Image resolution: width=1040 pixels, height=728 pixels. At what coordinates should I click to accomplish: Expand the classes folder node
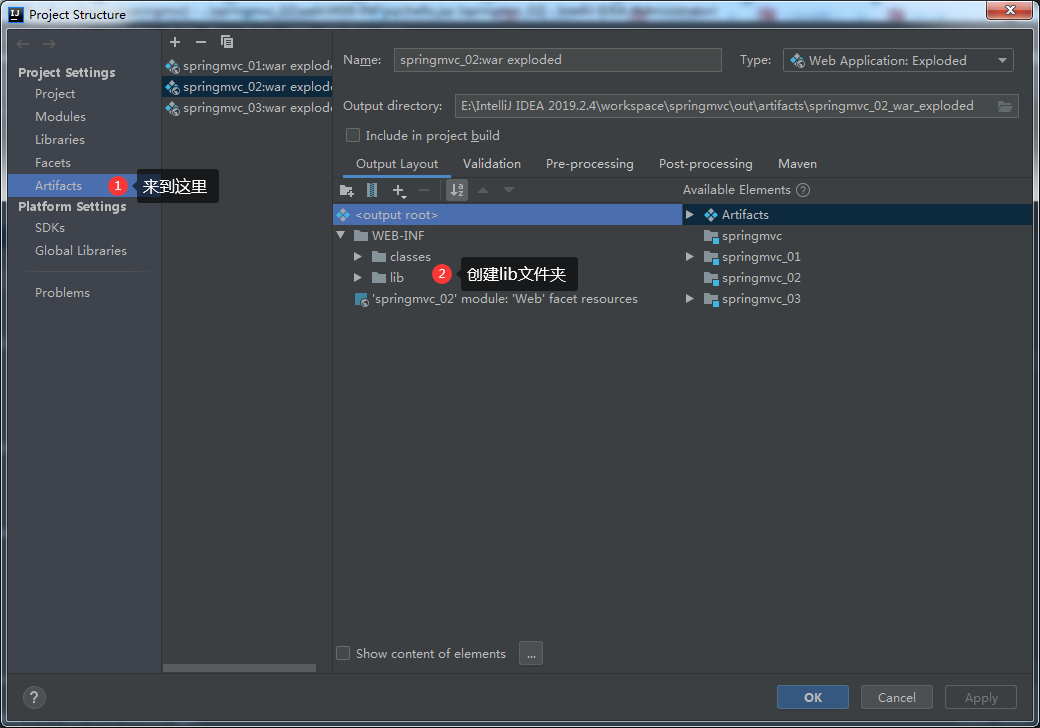pyautogui.click(x=358, y=257)
